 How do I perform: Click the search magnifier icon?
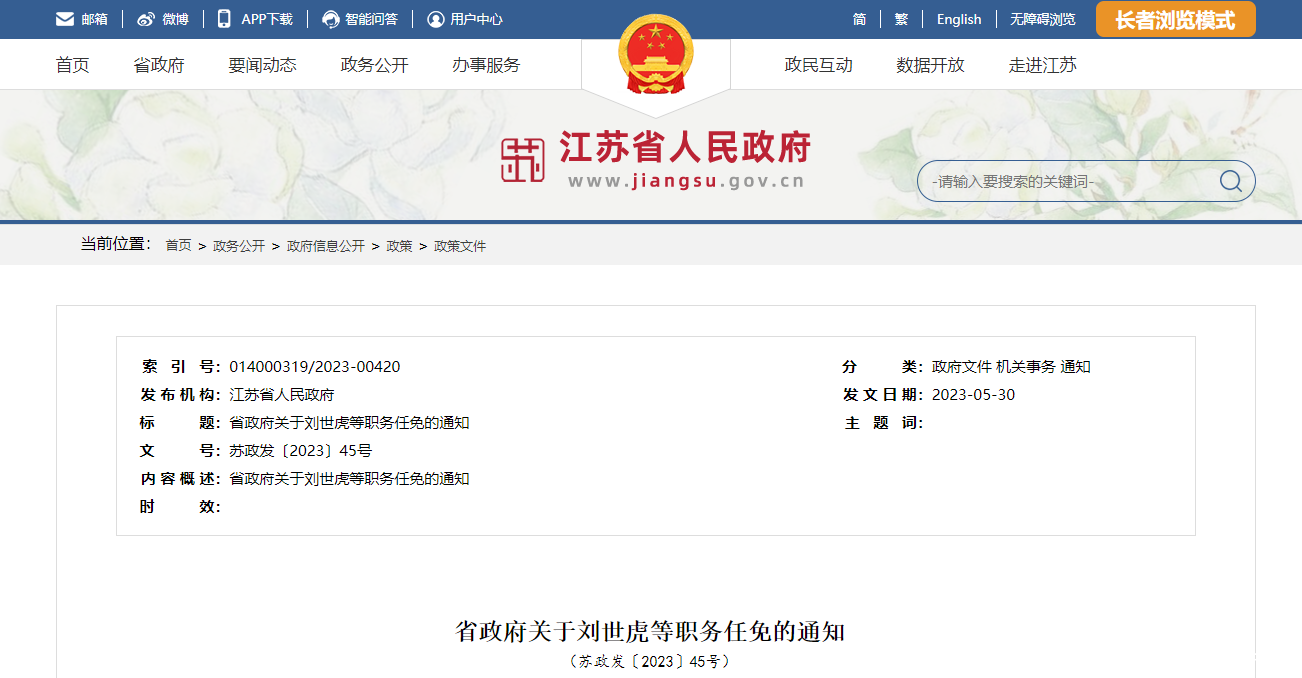[1229, 180]
